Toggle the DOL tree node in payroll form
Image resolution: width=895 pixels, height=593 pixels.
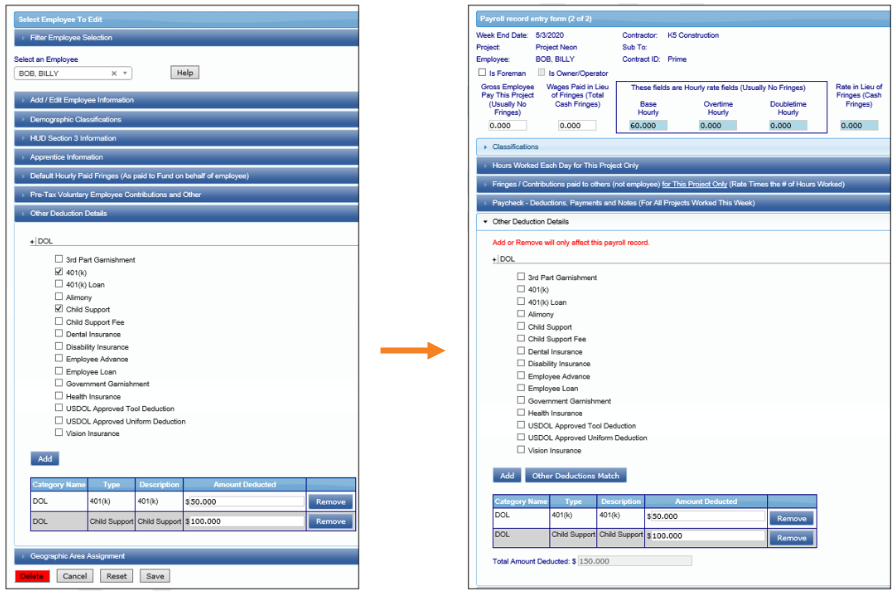click(x=495, y=260)
